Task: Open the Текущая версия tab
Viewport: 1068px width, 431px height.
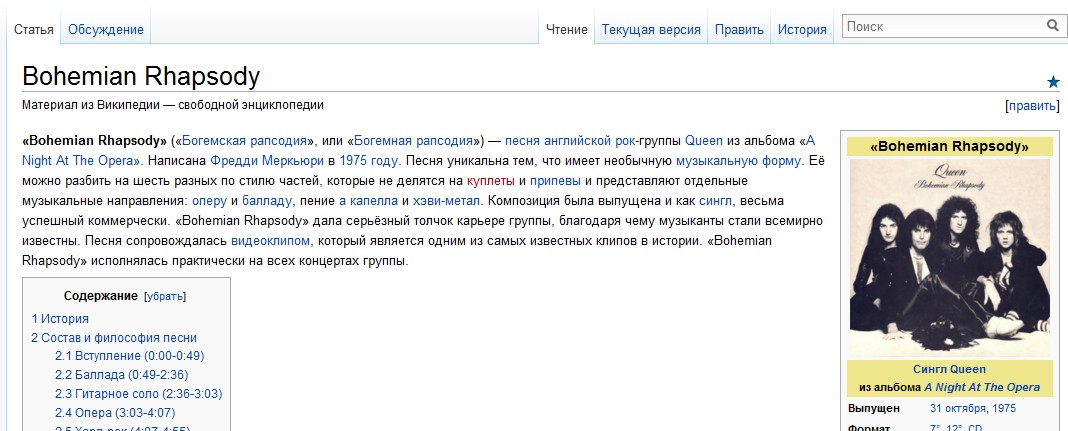Action: coord(651,29)
